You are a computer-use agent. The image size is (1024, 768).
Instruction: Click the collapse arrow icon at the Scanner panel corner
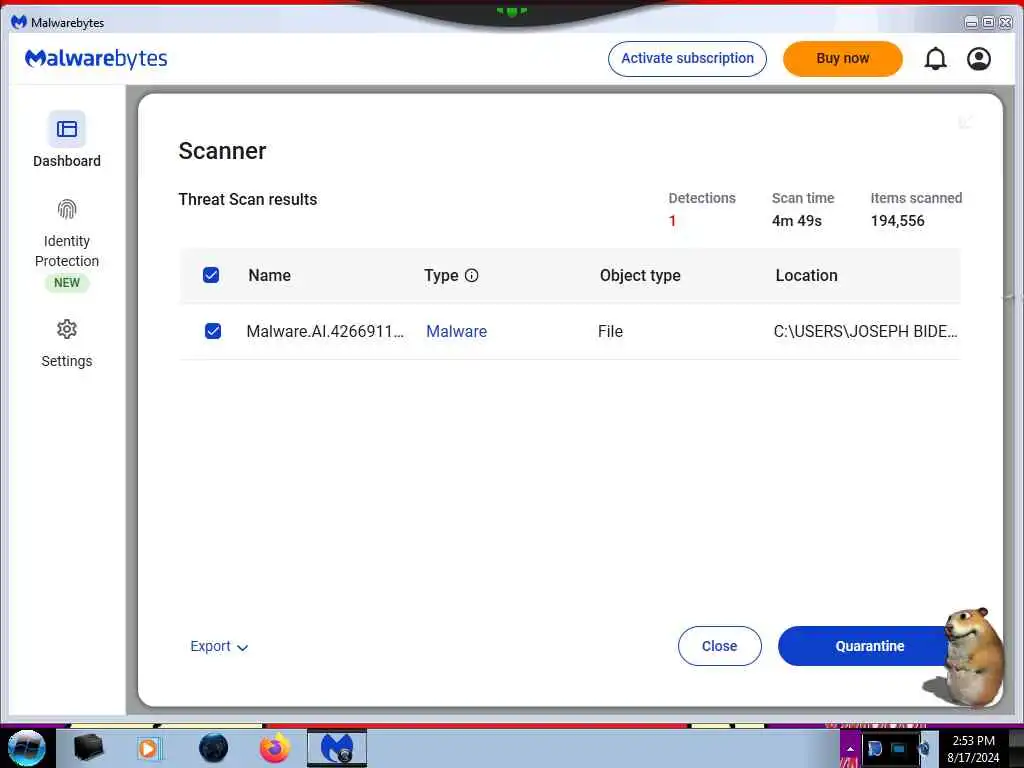point(965,122)
